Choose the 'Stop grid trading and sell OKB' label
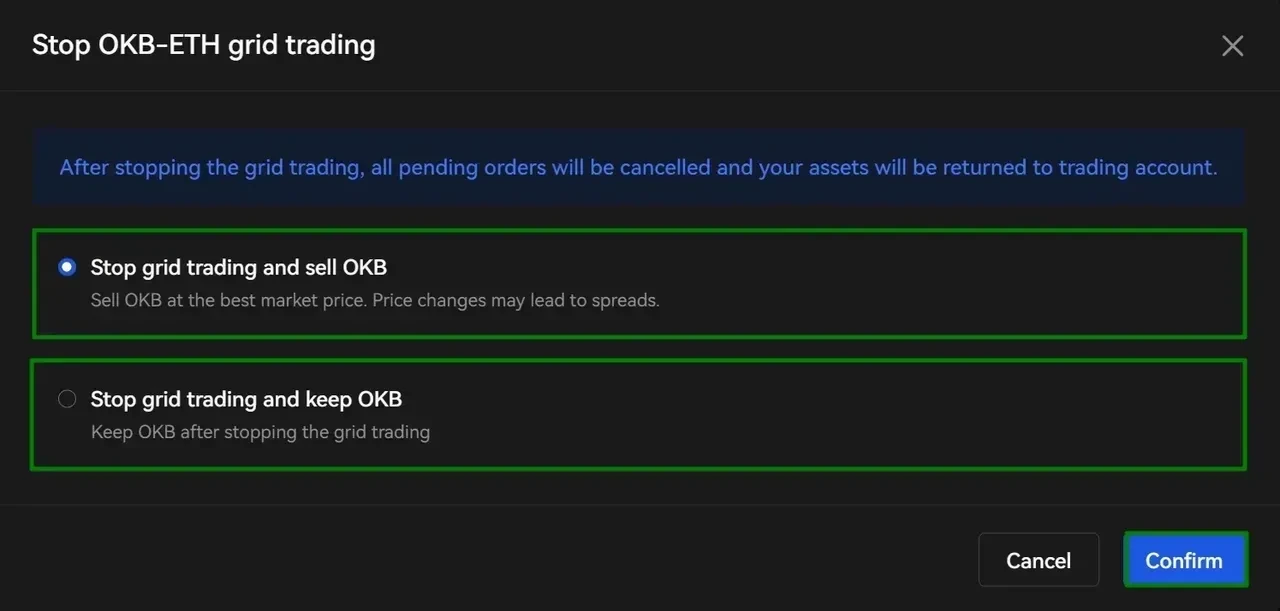This screenshot has width=1280, height=611. coord(239,267)
